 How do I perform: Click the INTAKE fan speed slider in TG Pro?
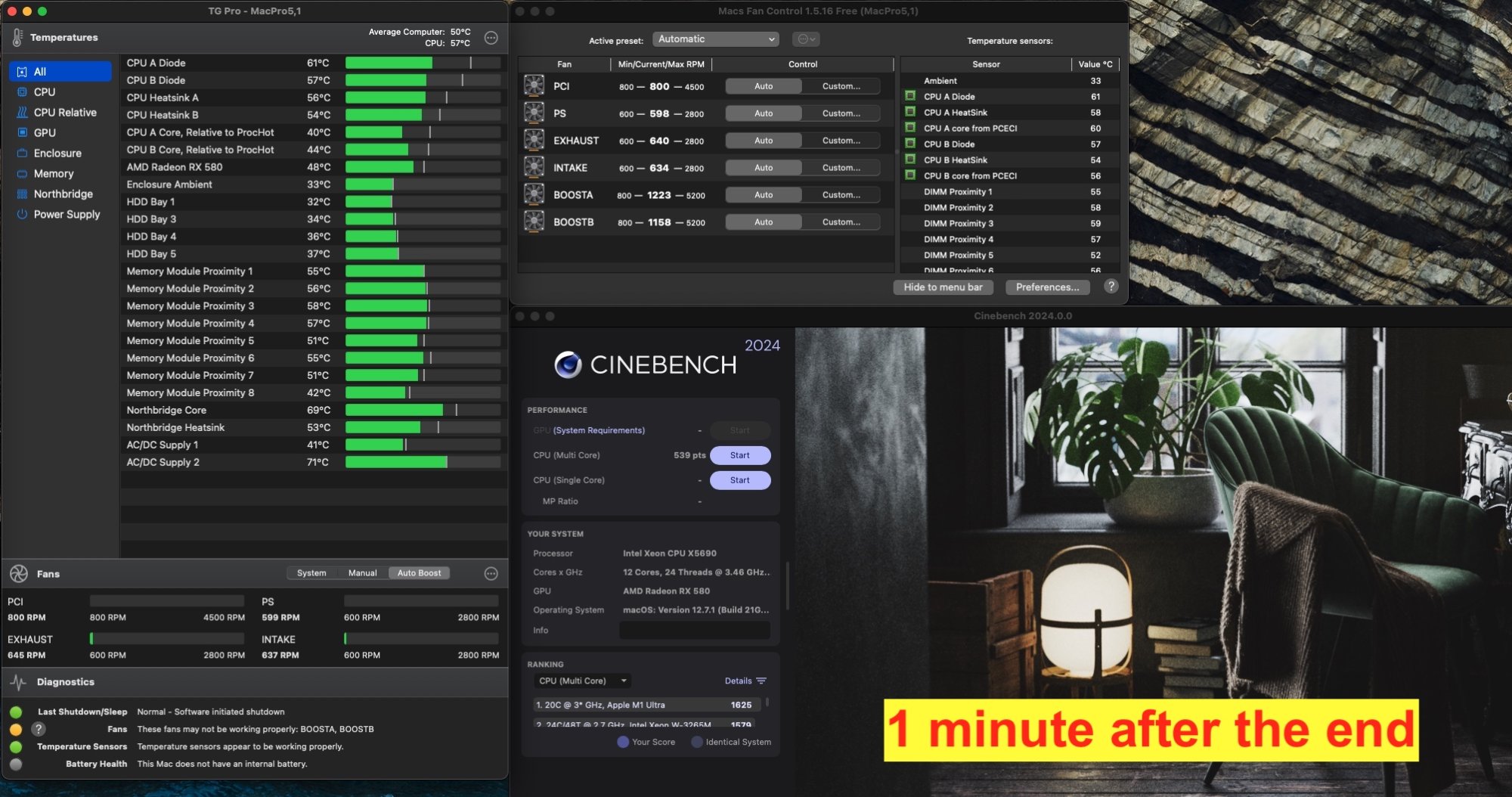[421, 639]
